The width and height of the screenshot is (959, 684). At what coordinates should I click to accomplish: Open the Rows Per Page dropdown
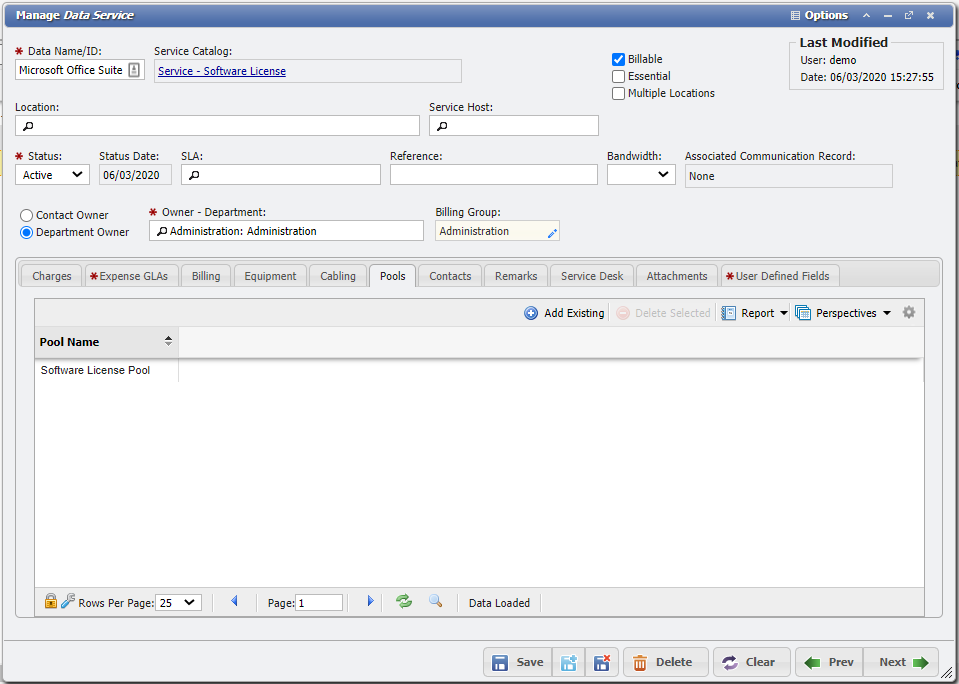click(x=179, y=603)
